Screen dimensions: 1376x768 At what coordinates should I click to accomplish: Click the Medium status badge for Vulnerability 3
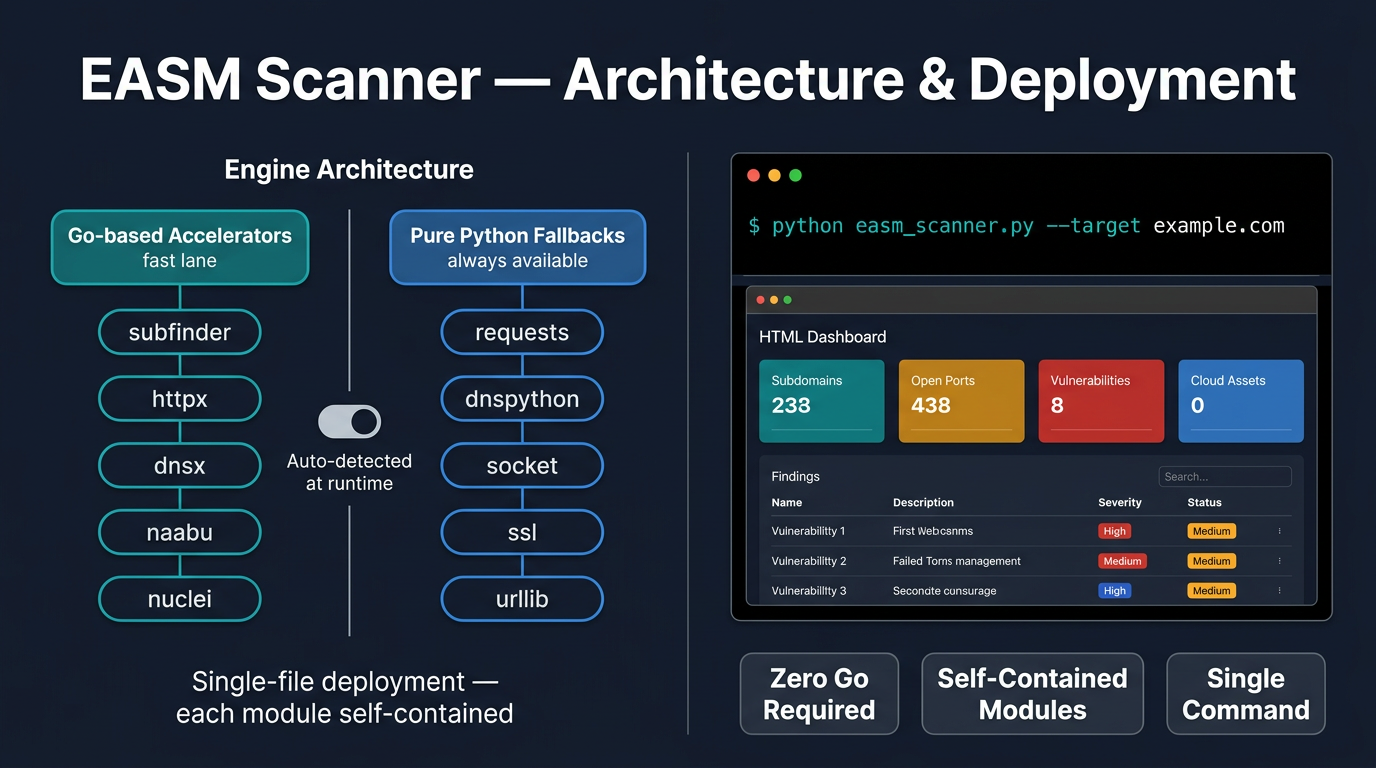[x=1211, y=591]
